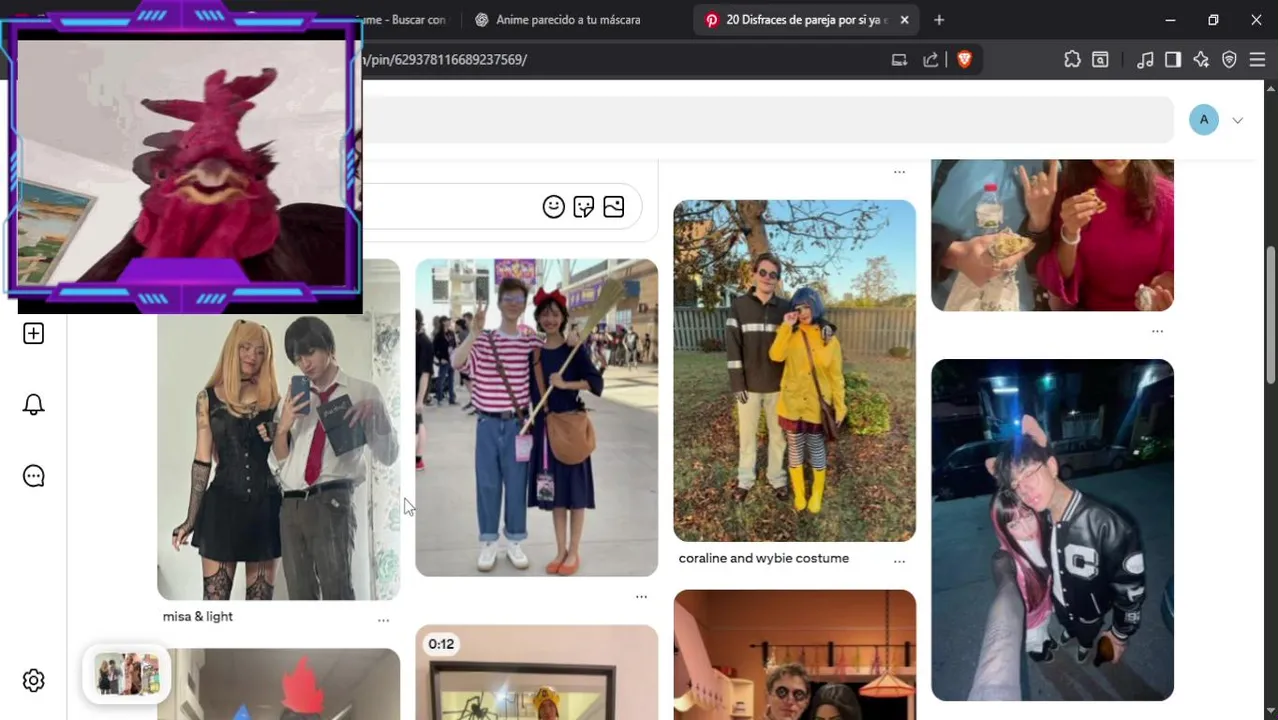1278x720 pixels.
Task: Open the striped shirt and broom couple pin
Action: (537, 418)
